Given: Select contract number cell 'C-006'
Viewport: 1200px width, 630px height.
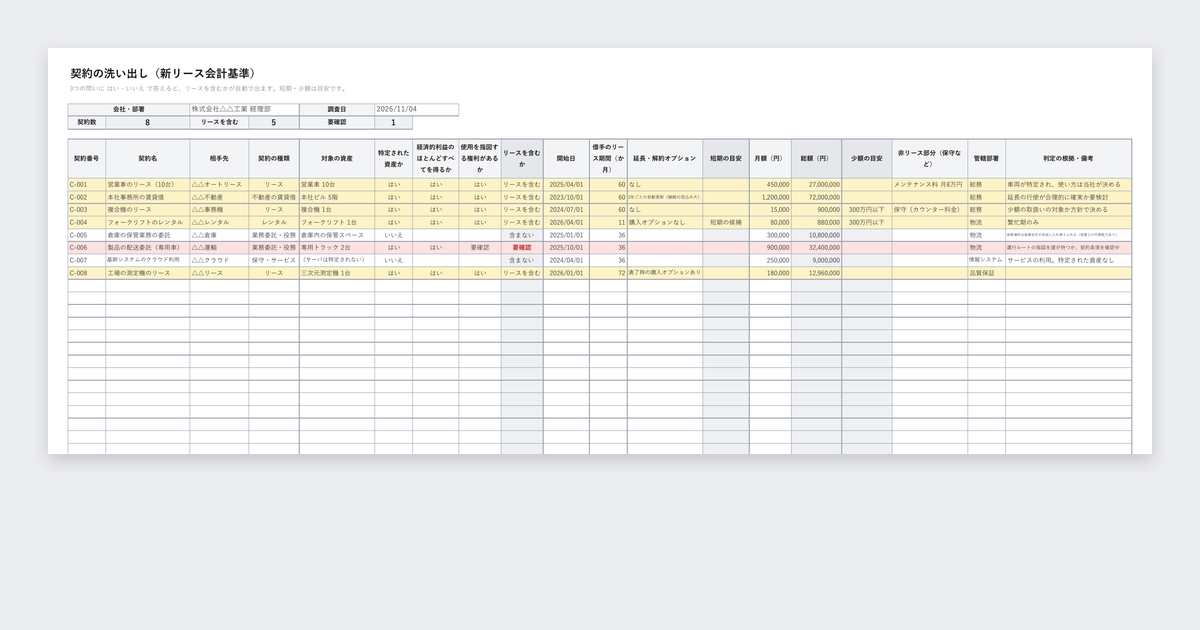Looking at the screenshot, I should pyautogui.click(x=87, y=247).
